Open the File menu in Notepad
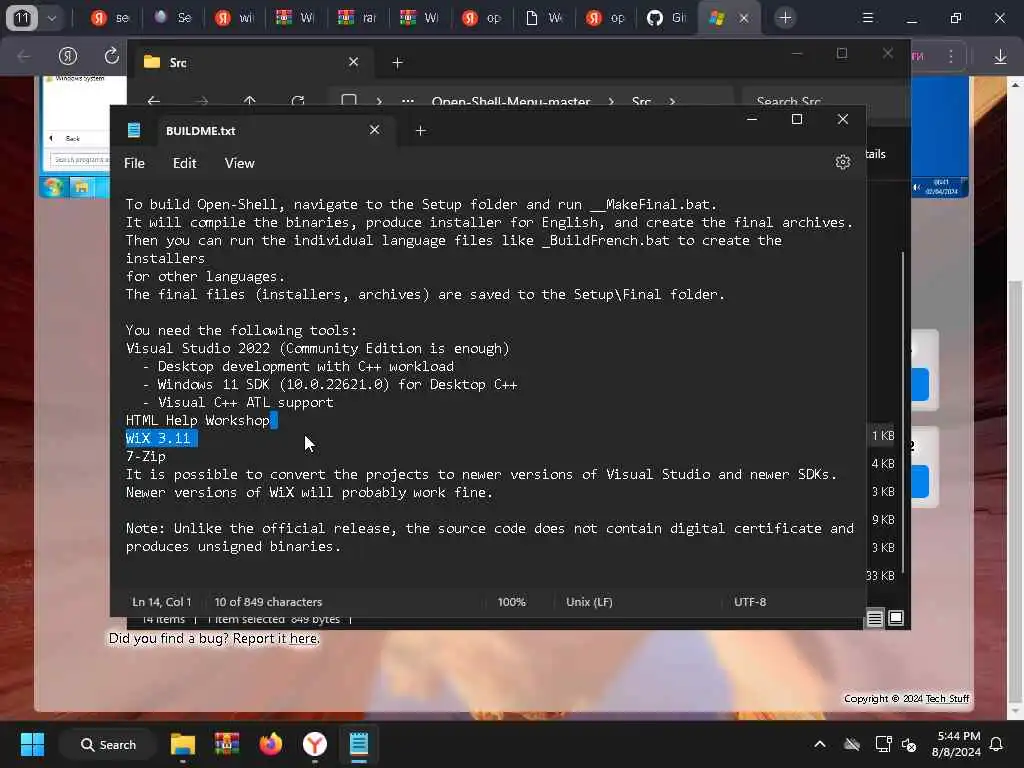 134,163
